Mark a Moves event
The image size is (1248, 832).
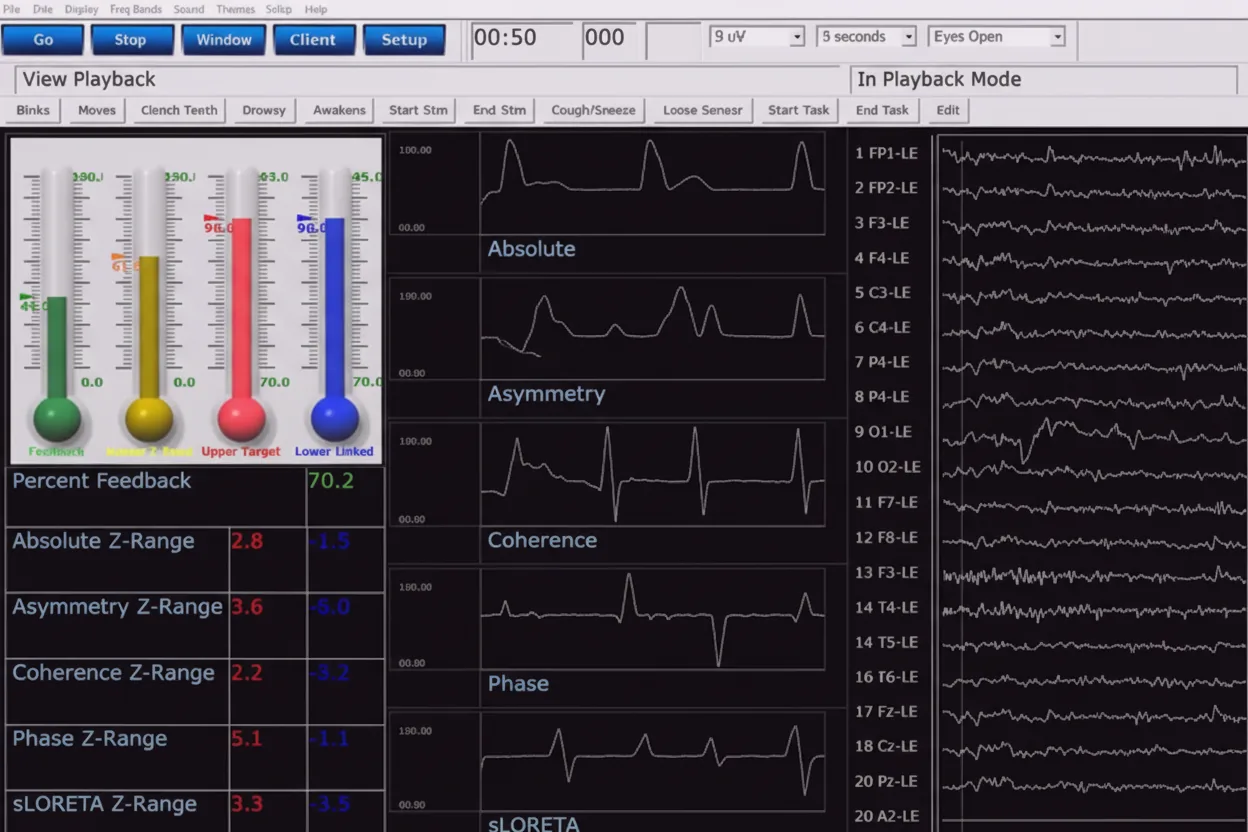coord(97,110)
